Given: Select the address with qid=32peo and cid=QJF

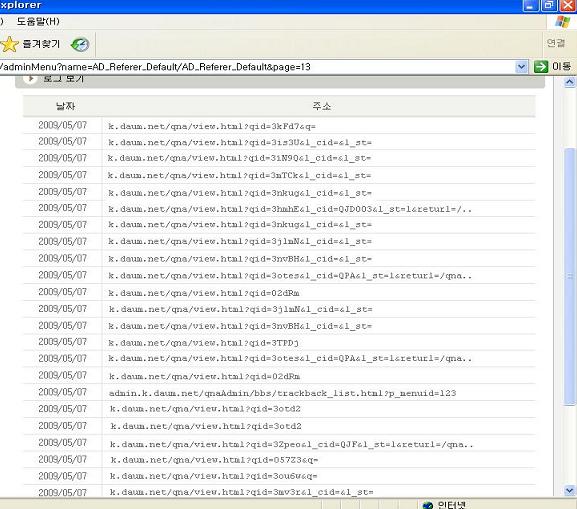Looking at the screenshot, I should pyautogui.click(x=291, y=445).
